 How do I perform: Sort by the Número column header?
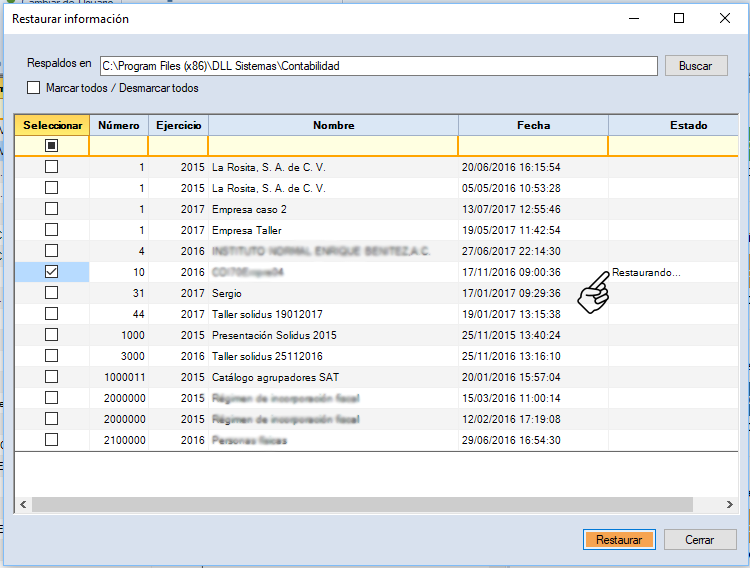119,126
